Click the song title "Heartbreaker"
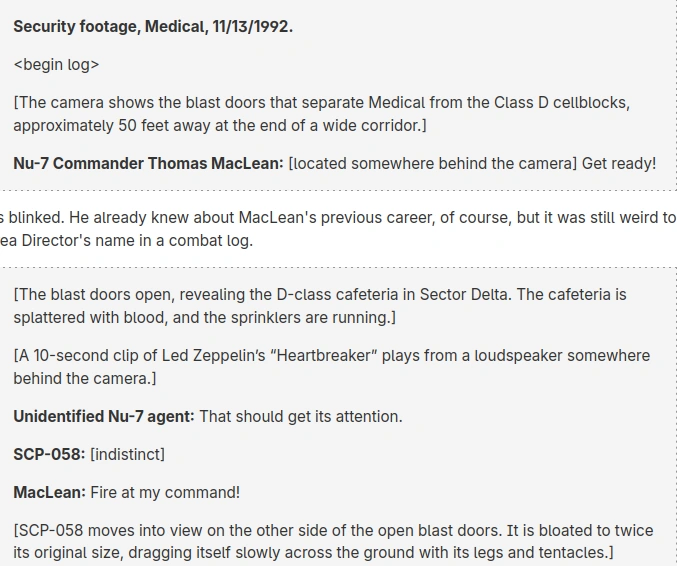The width and height of the screenshot is (677, 566). tap(331, 356)
